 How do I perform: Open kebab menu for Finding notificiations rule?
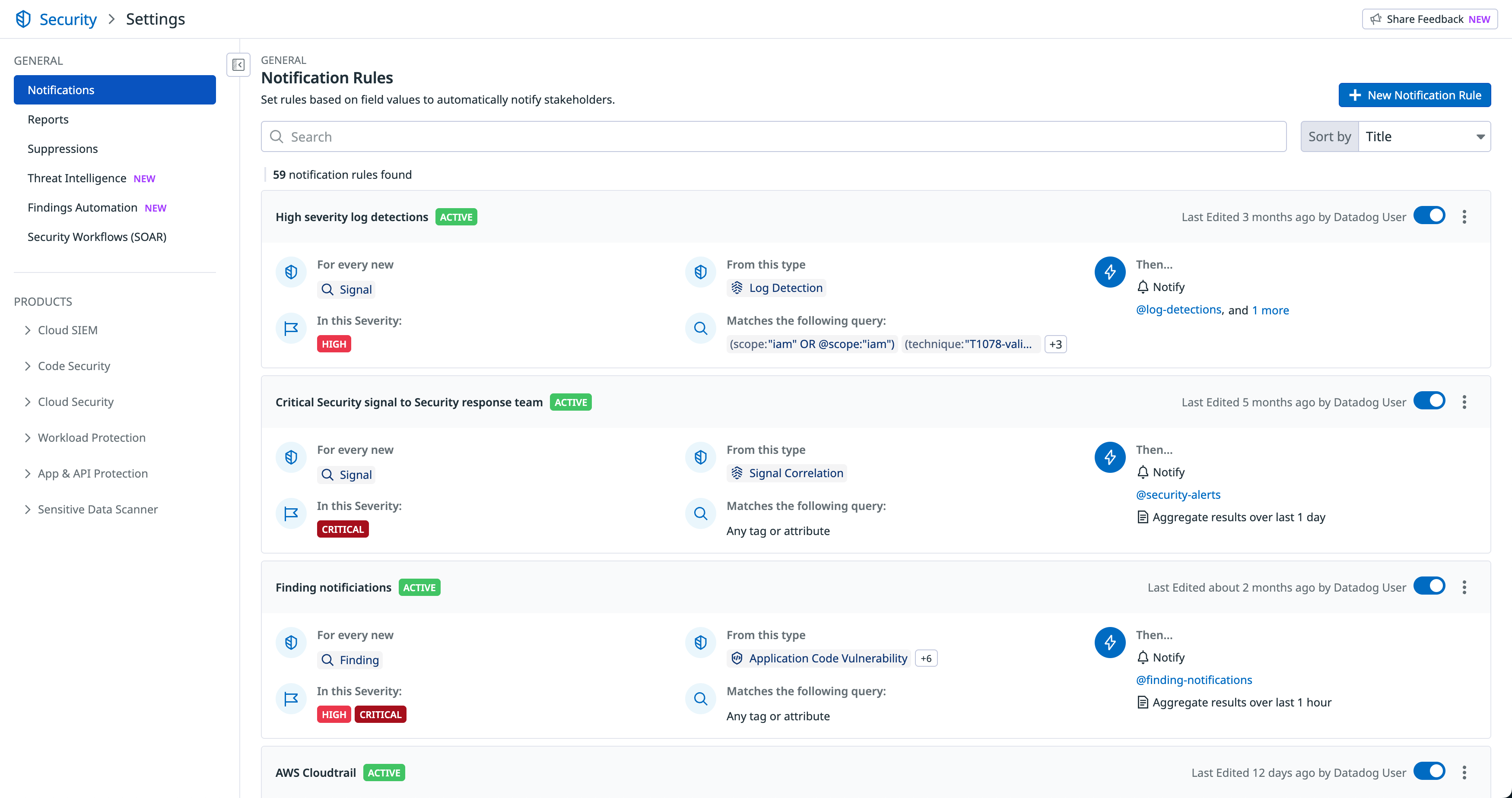click(x=1464, y=587)
